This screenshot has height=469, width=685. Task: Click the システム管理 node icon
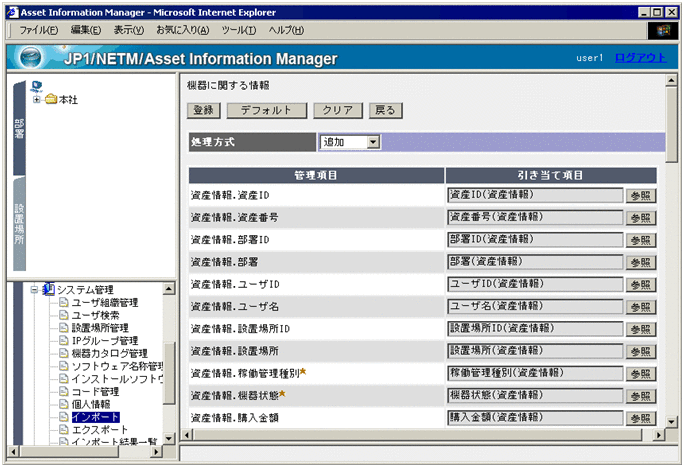(47, 289)
